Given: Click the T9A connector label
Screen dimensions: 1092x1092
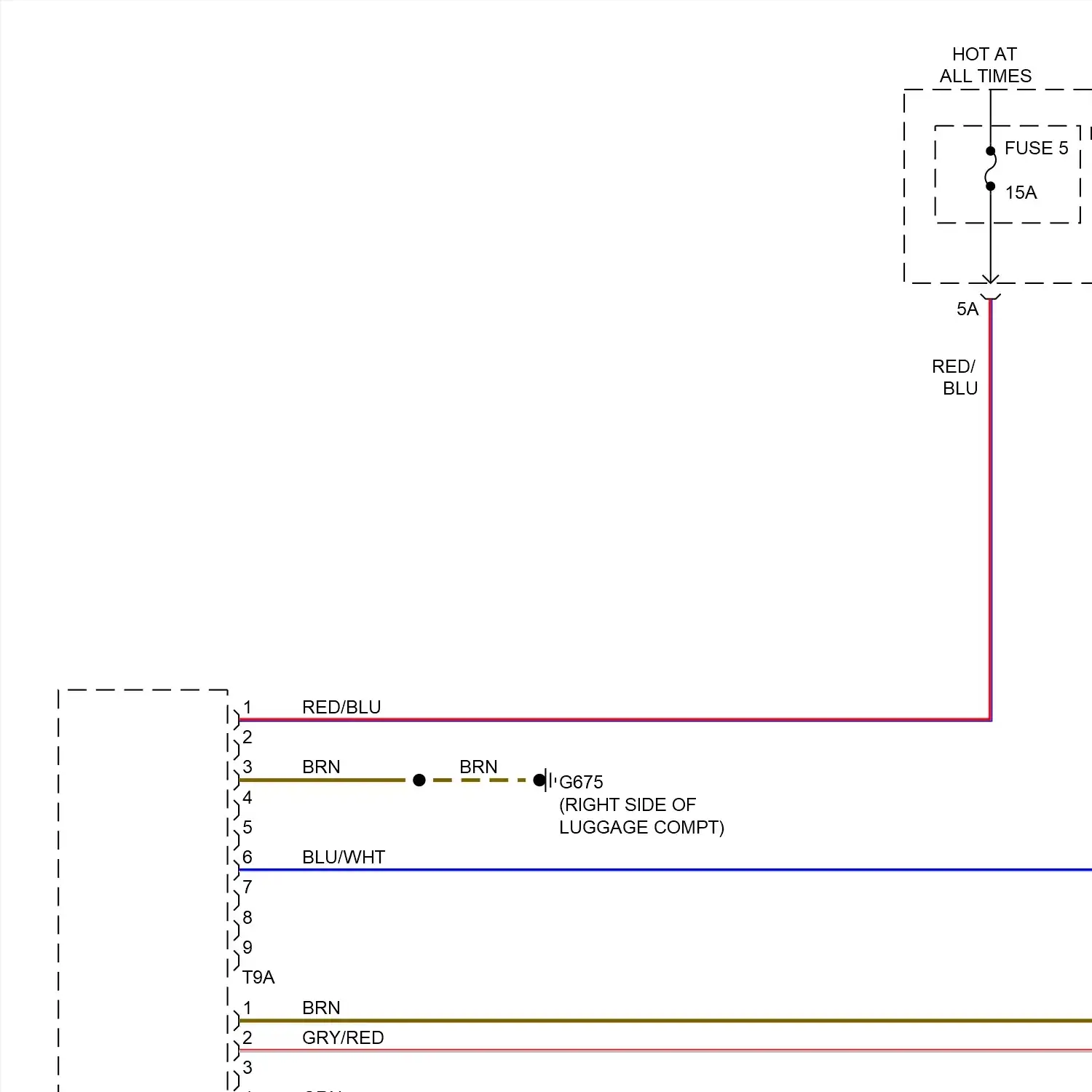Looking at the screenshot, I should [258, 977].
